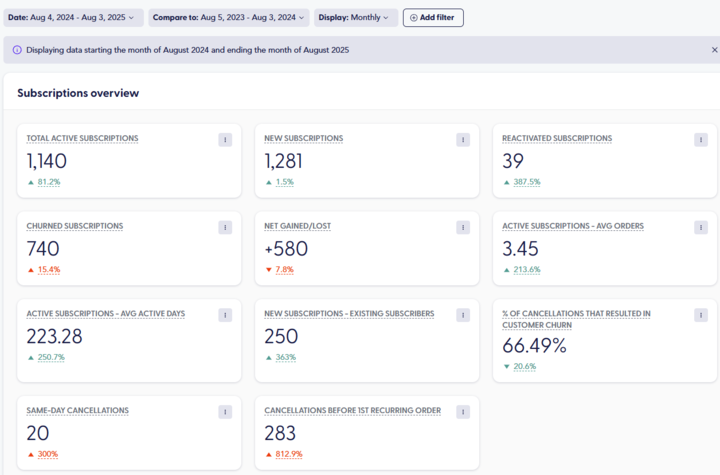Image resolution: width=720 pixels, height=475 pixels.
Task: Click the 740 churned subscriptions value
Action: [43, 249]
